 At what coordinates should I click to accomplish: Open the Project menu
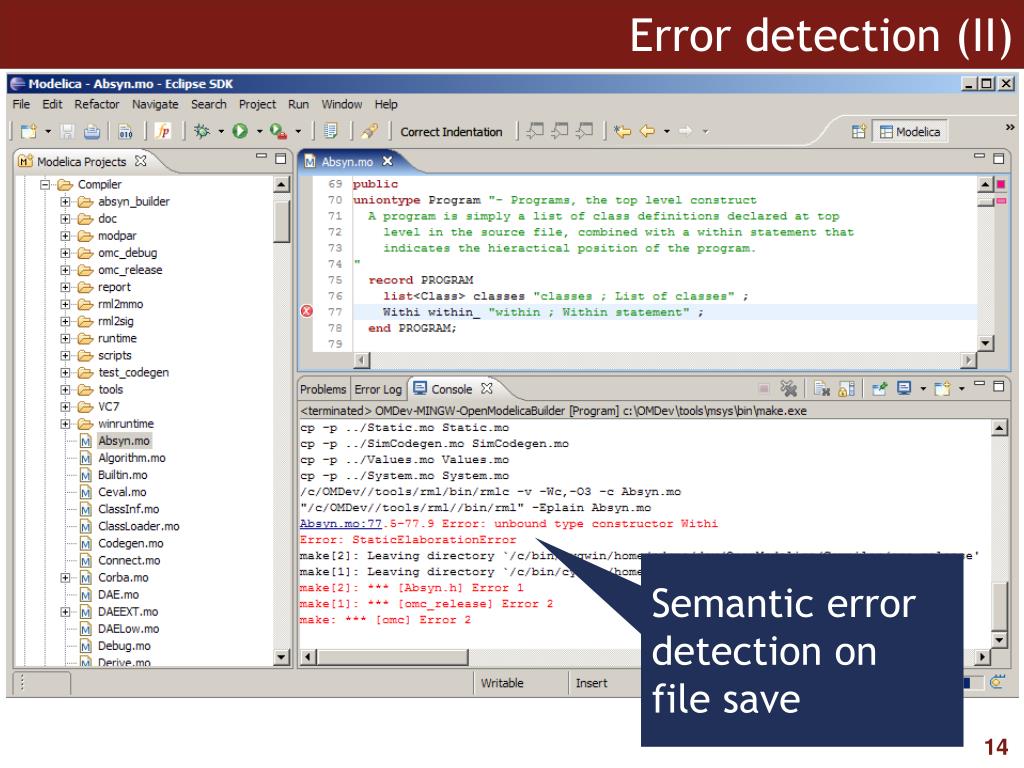point(257,104)
